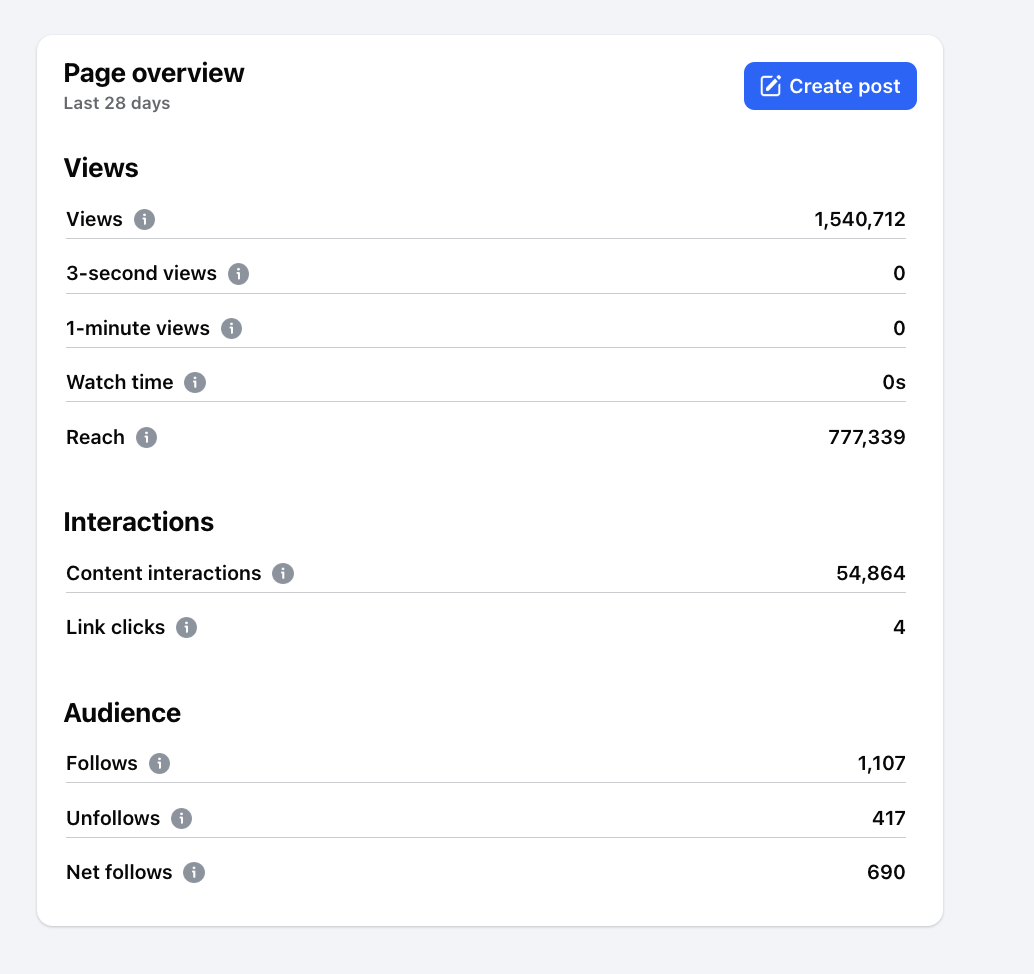Click info icon next to Link clicks
The height and width of the screenshot is (974, 1034).
187,628
